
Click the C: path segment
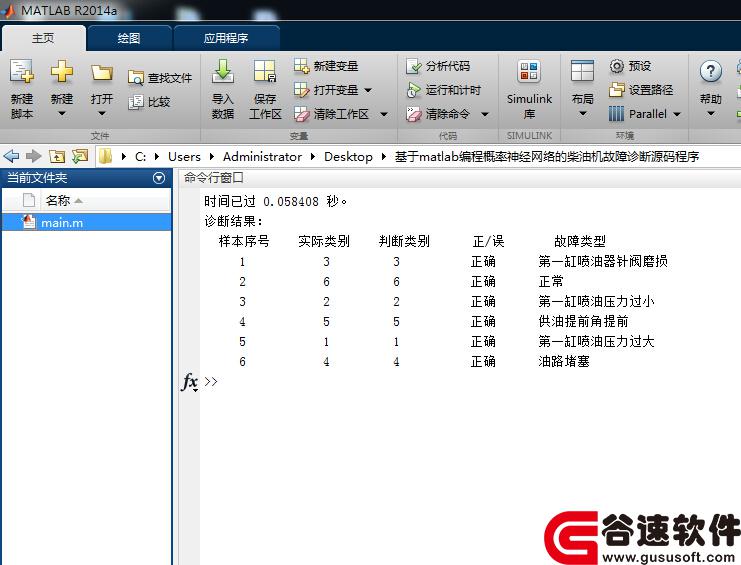[x=140, y=156]
